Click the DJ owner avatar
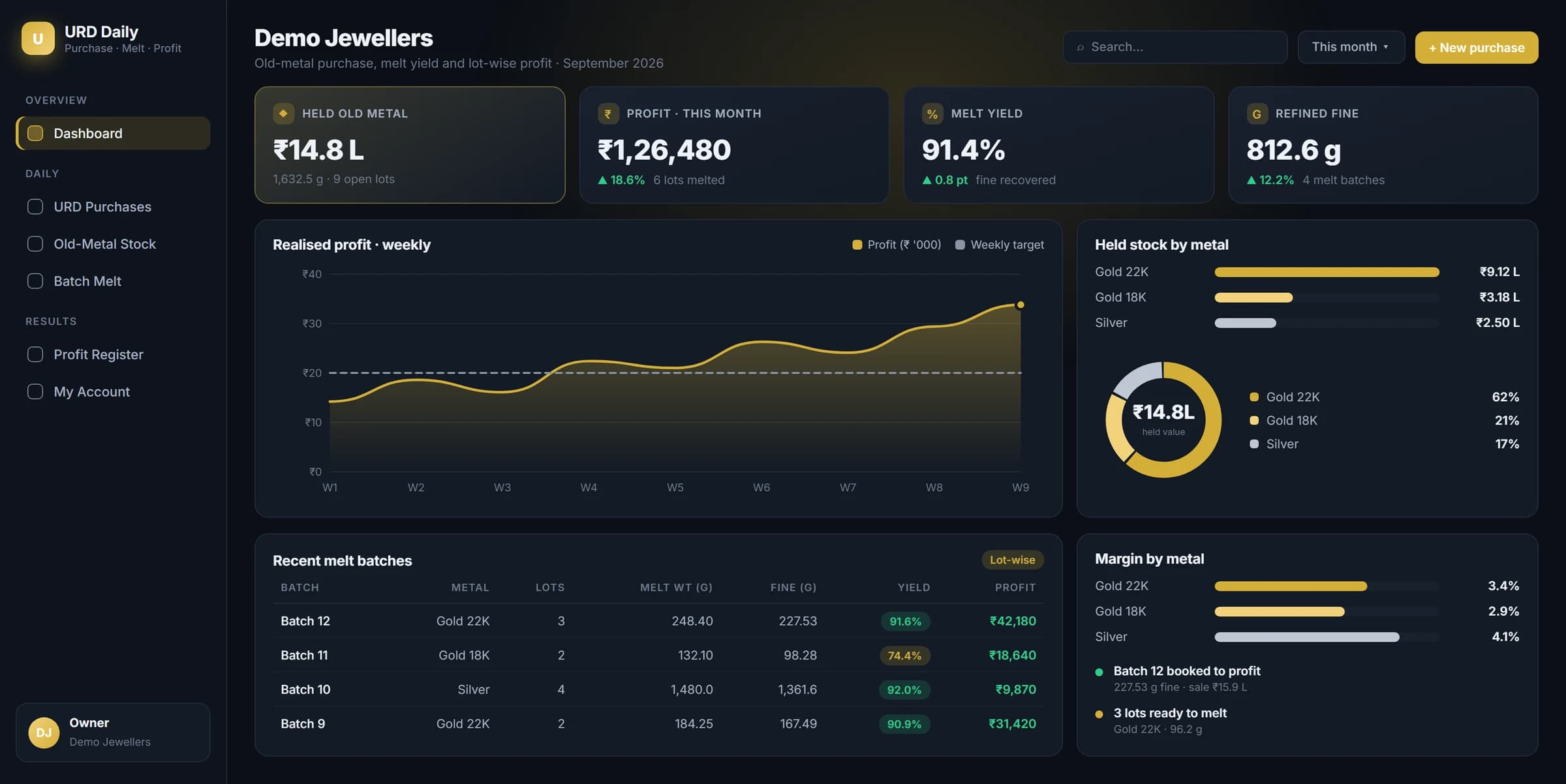The image size is (1566, 784). (44, 732)
